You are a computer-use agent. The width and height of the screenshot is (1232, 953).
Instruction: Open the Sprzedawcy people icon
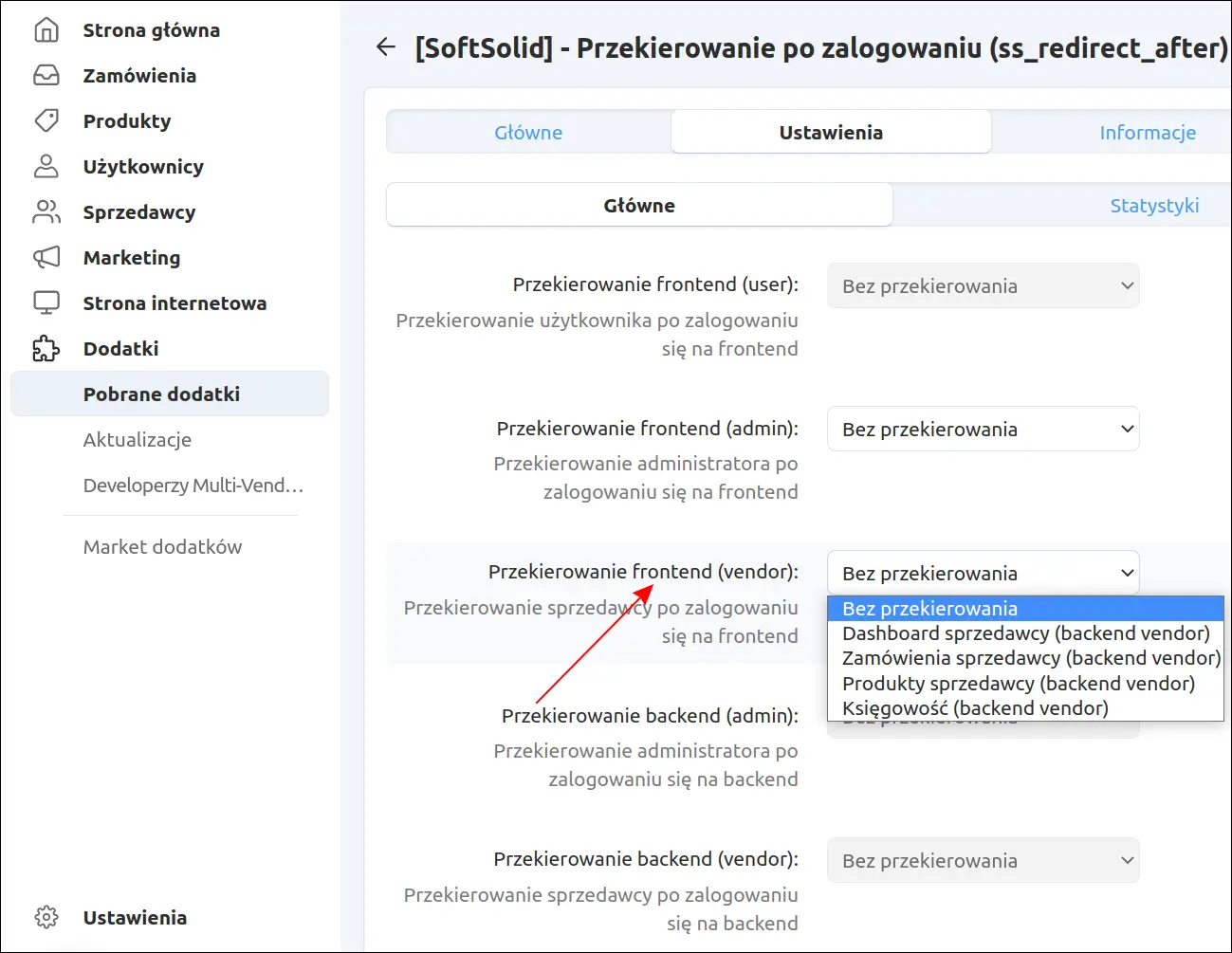click(x=46, y=212)
